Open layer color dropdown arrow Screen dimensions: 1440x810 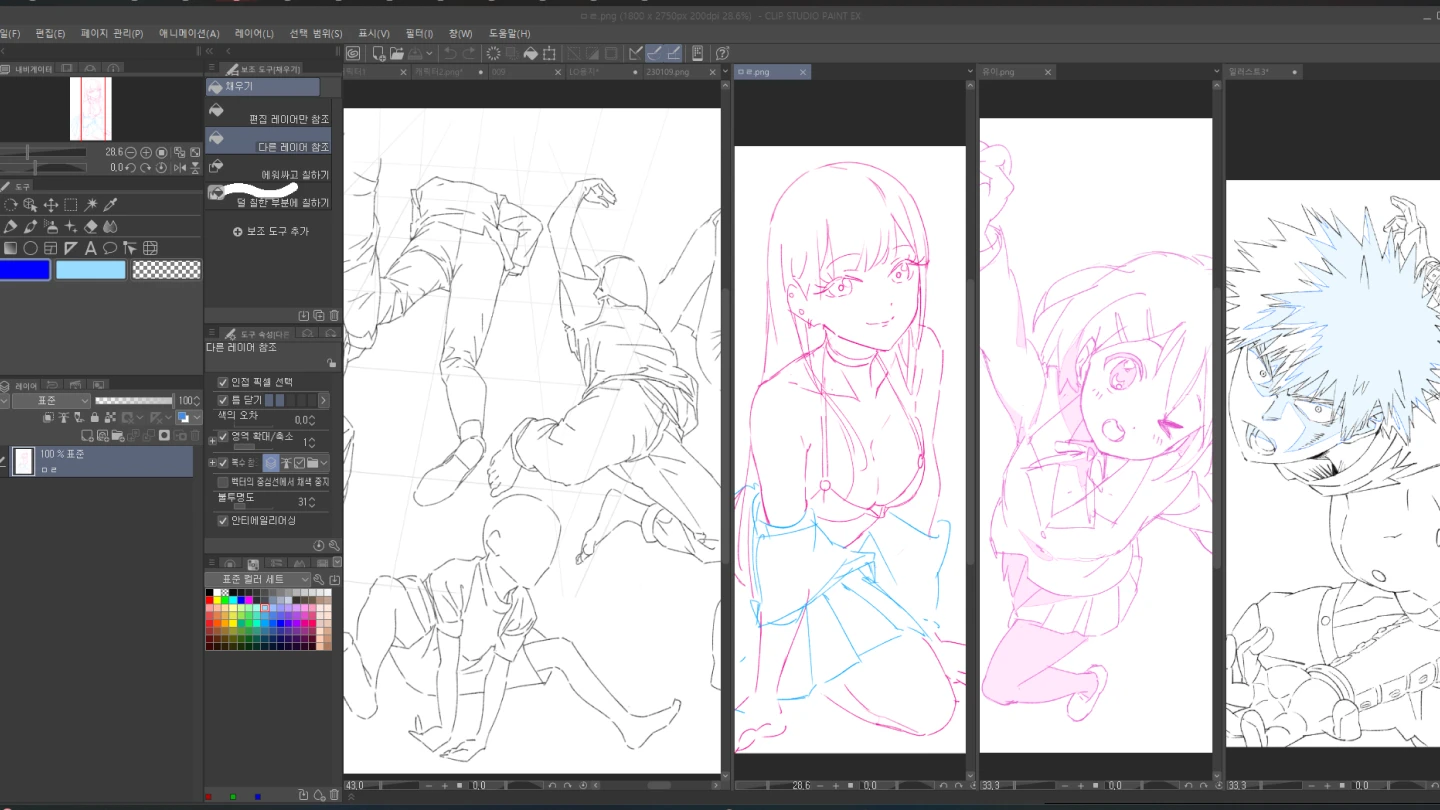[197, 417]
